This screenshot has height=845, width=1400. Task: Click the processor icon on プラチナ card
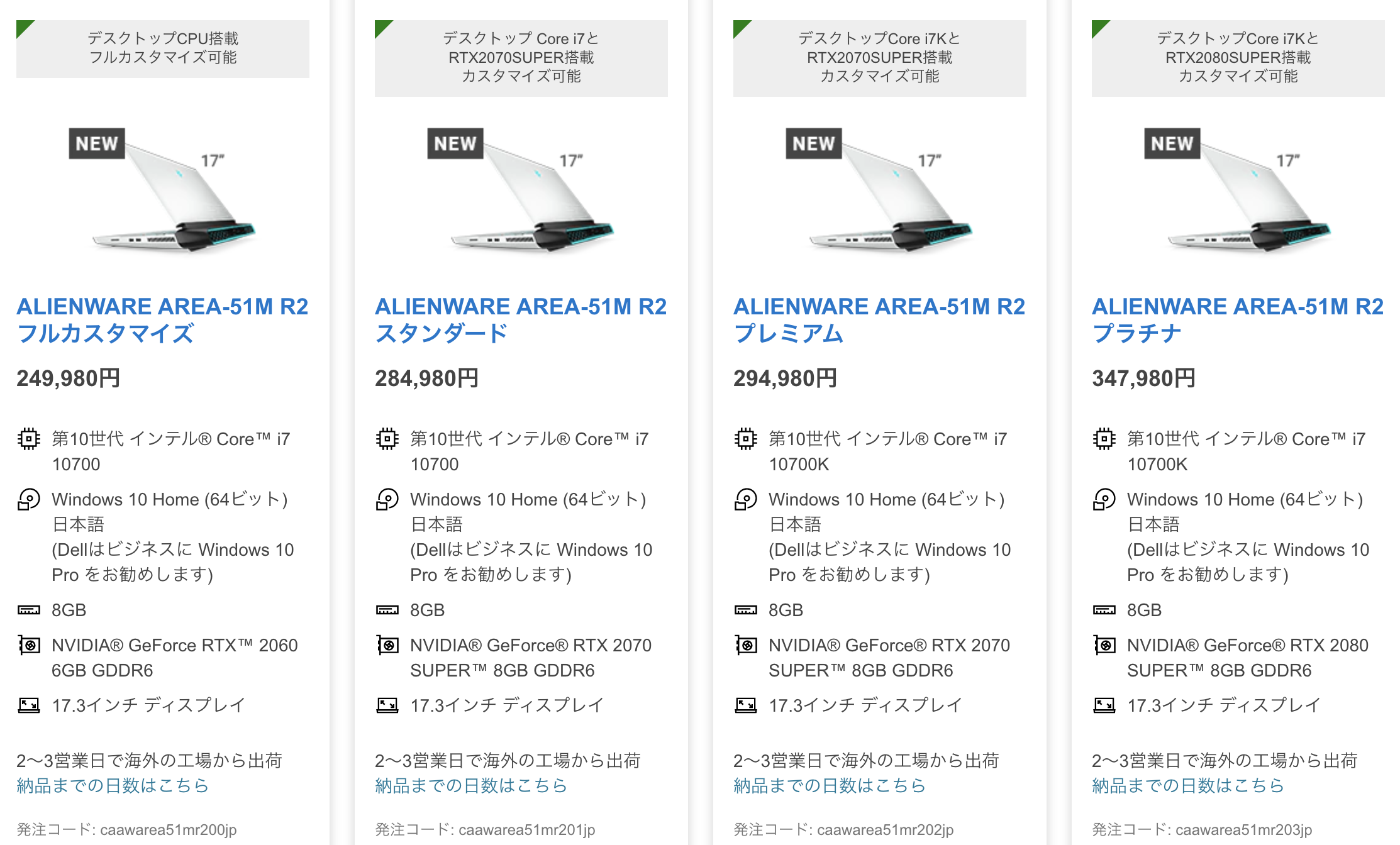point(1104,438)
